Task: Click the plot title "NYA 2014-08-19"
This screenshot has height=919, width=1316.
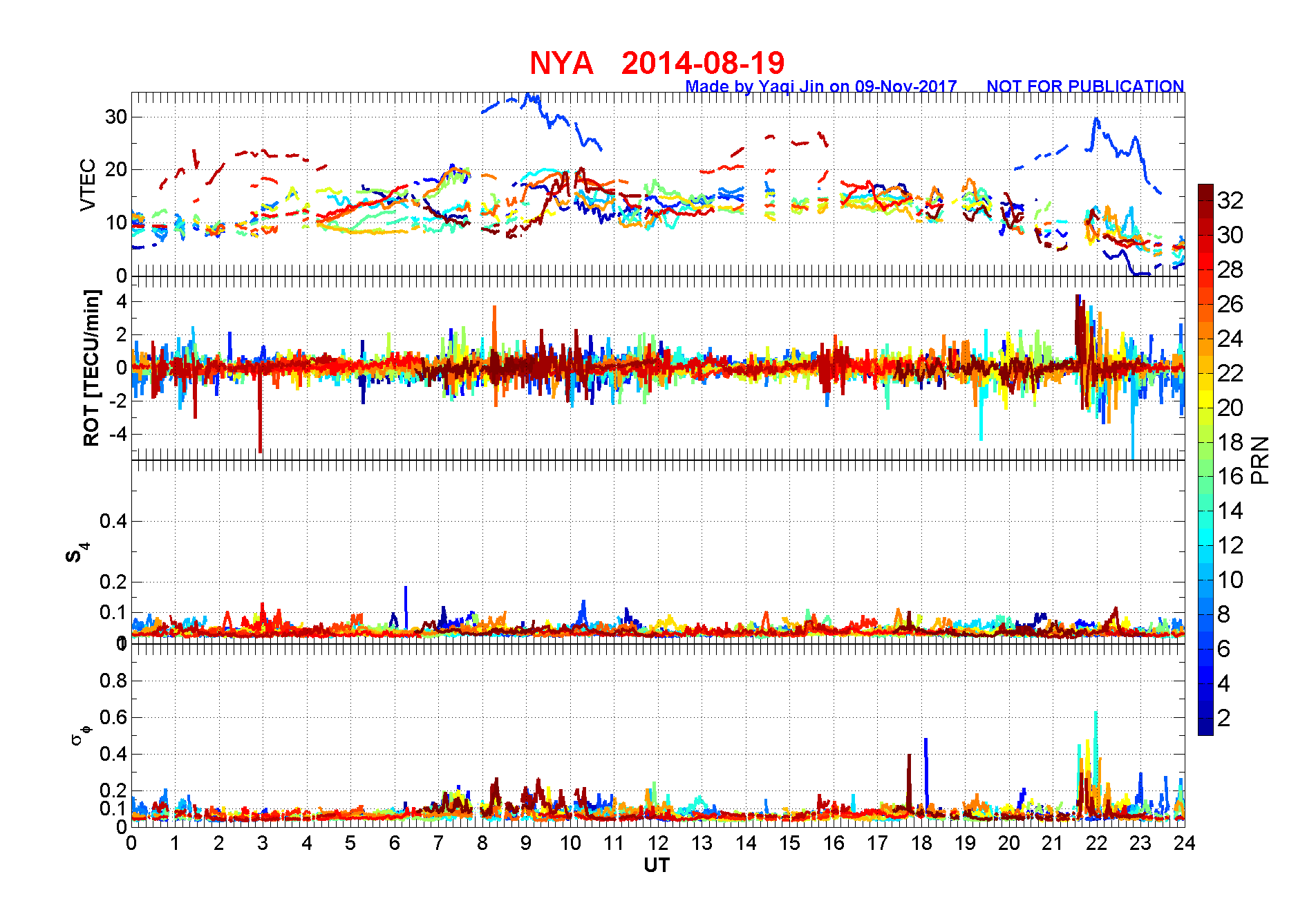Action: point(657,63)
